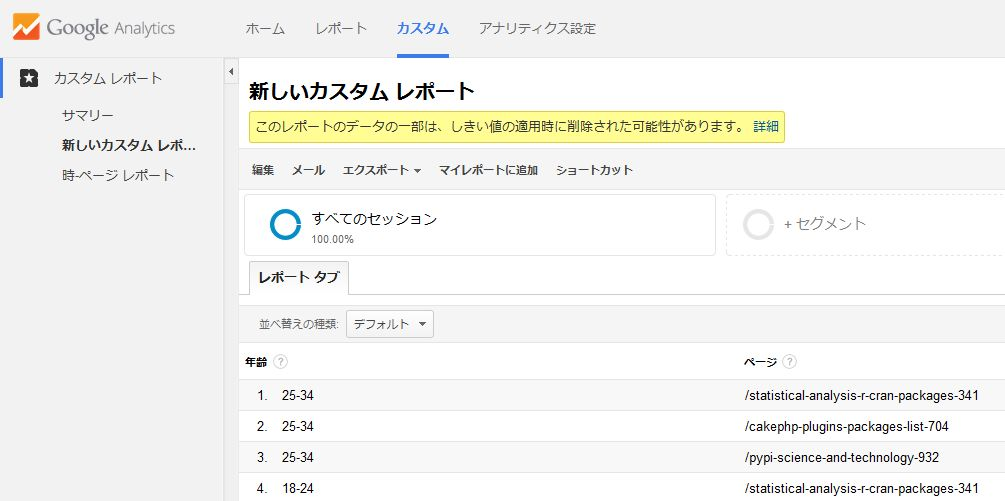The image size is (1005, 501).
Task: Open the エクスポート dropdown menu
Action: (381, 170)
